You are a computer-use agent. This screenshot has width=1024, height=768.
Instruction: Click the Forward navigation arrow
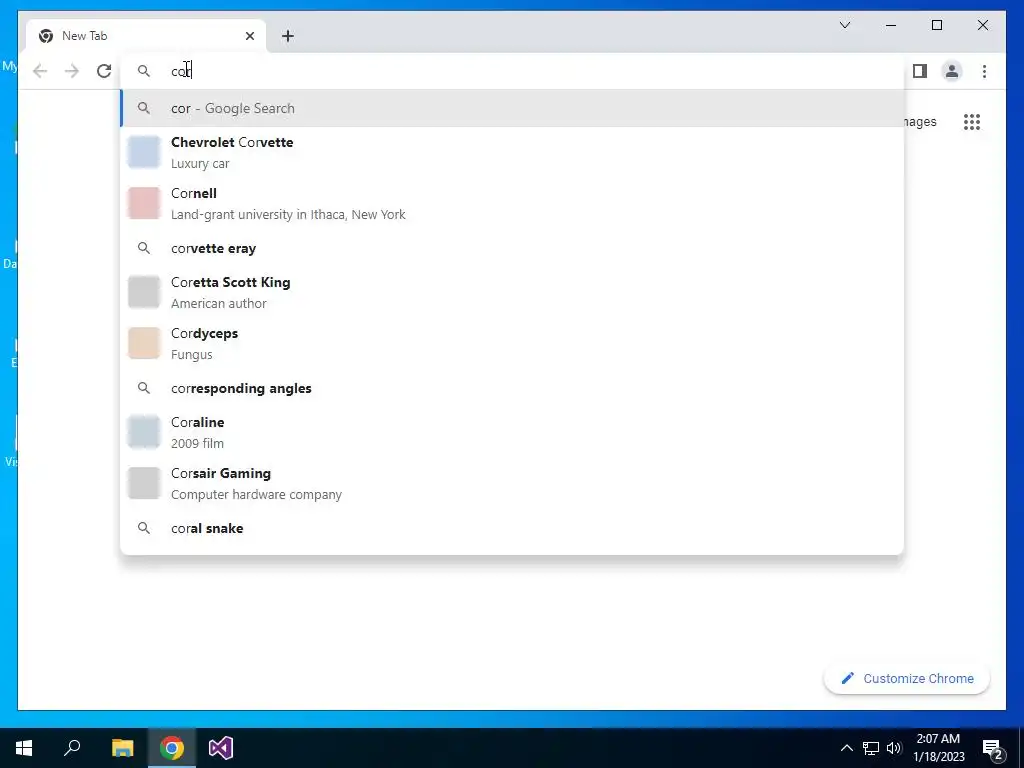click(x=72, y=71)
